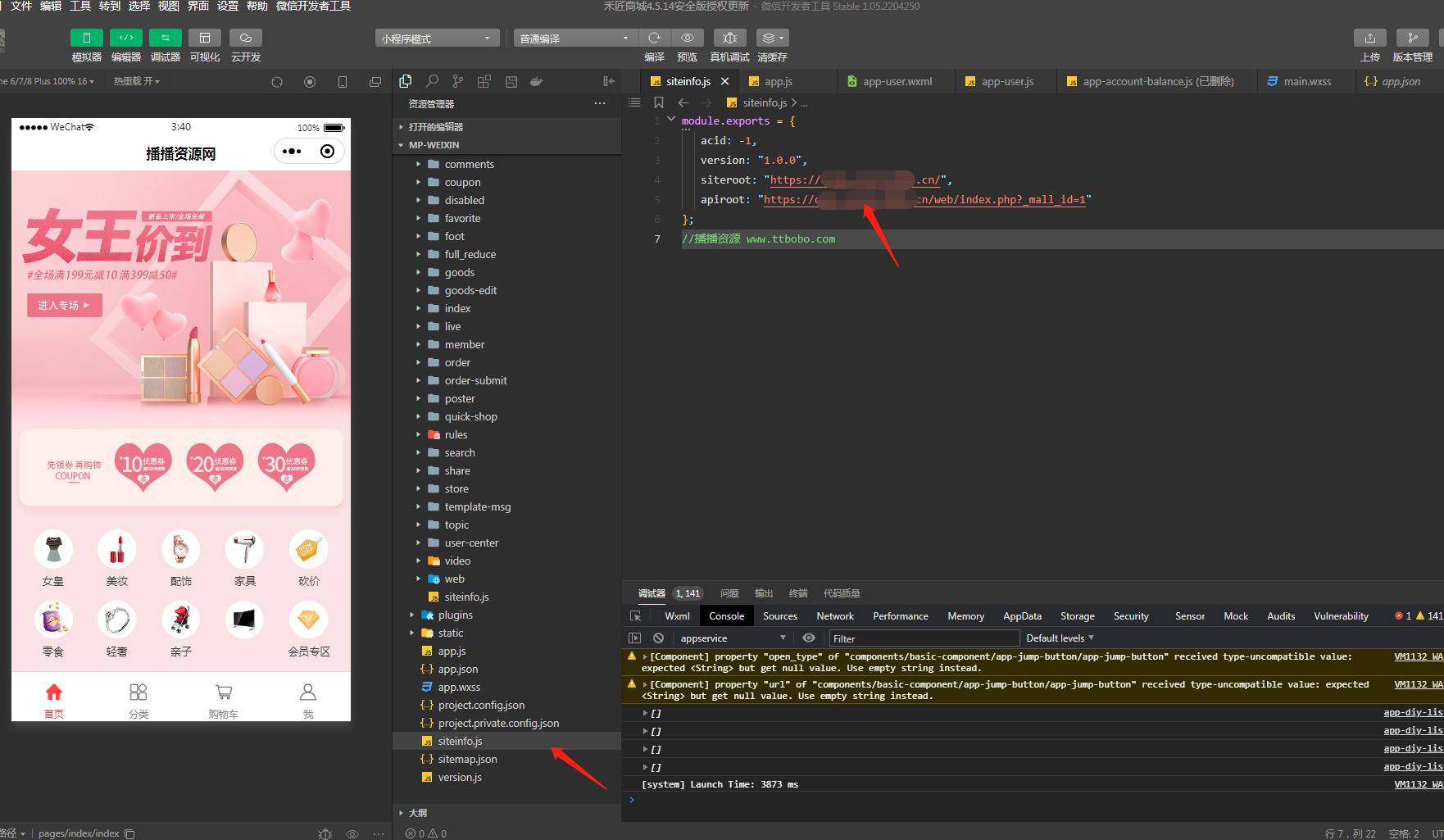This screenshot has height=840, width=1444.
Task: Click the preview eye icon
Action: coord(688,38)
